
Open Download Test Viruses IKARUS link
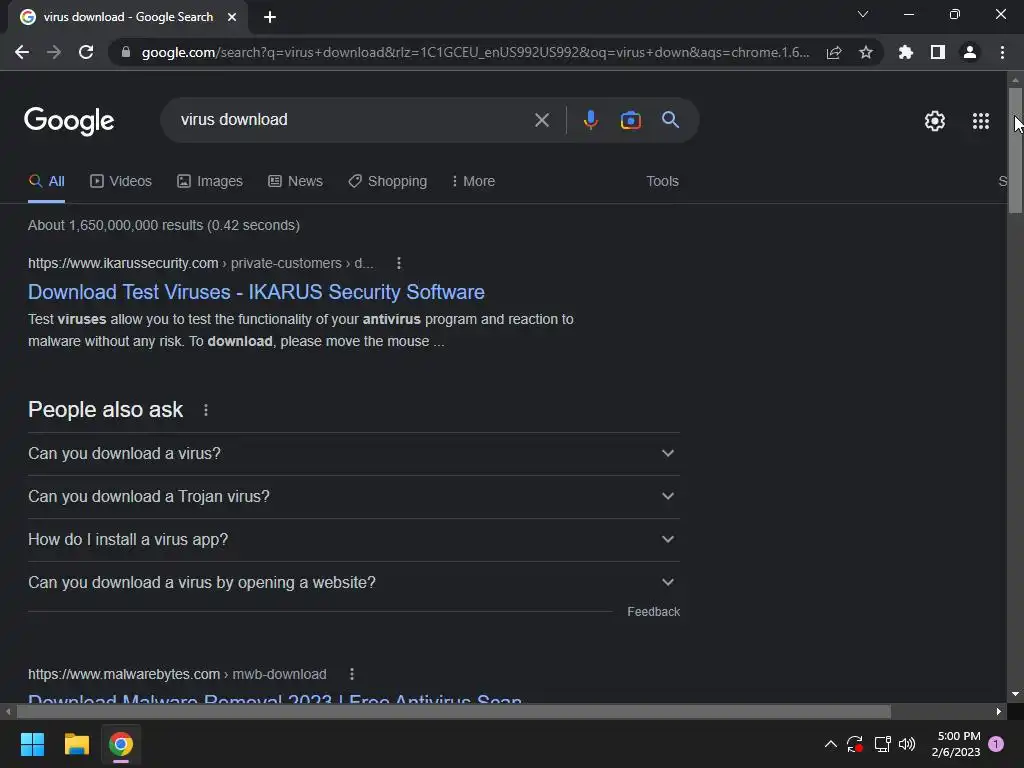(x=256, y=292)
